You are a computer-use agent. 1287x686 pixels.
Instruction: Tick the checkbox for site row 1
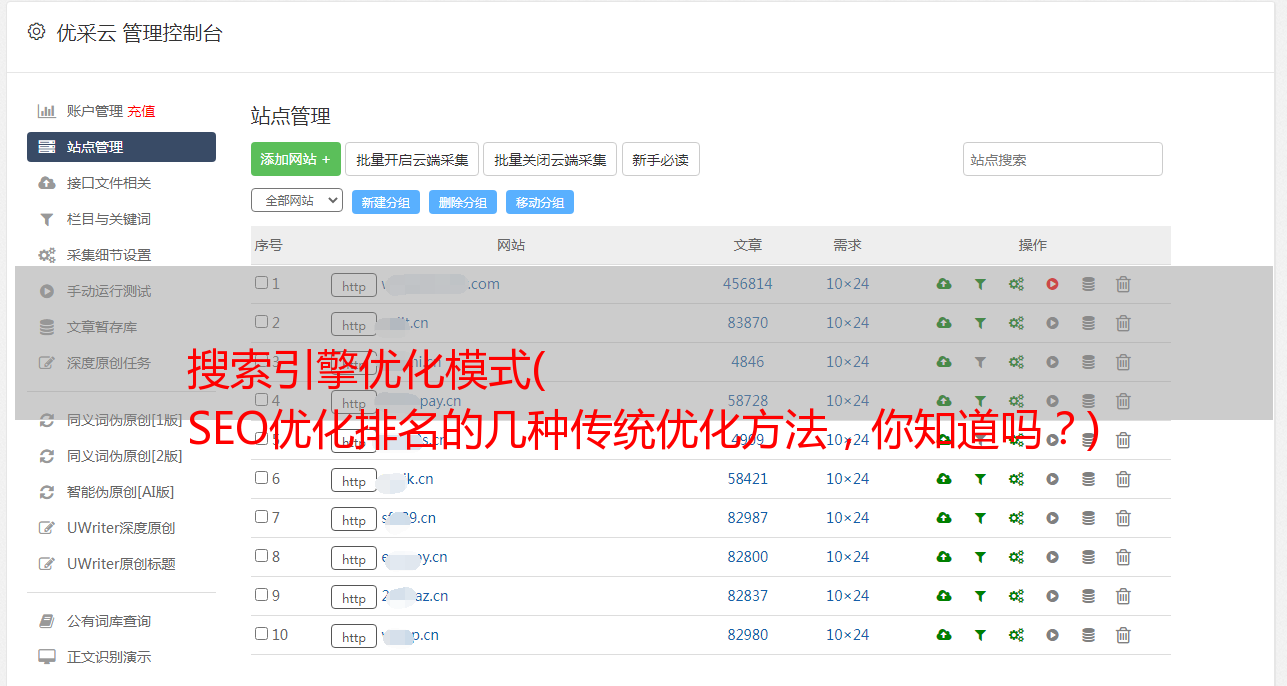[262, 283]
